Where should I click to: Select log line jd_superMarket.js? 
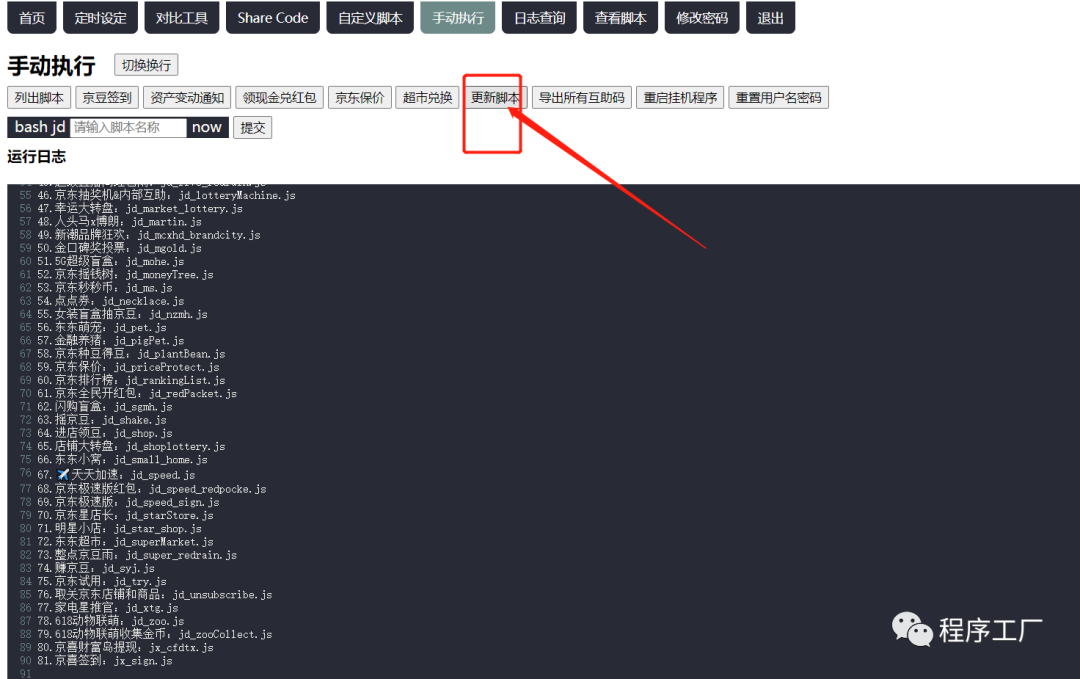[125, 542]
